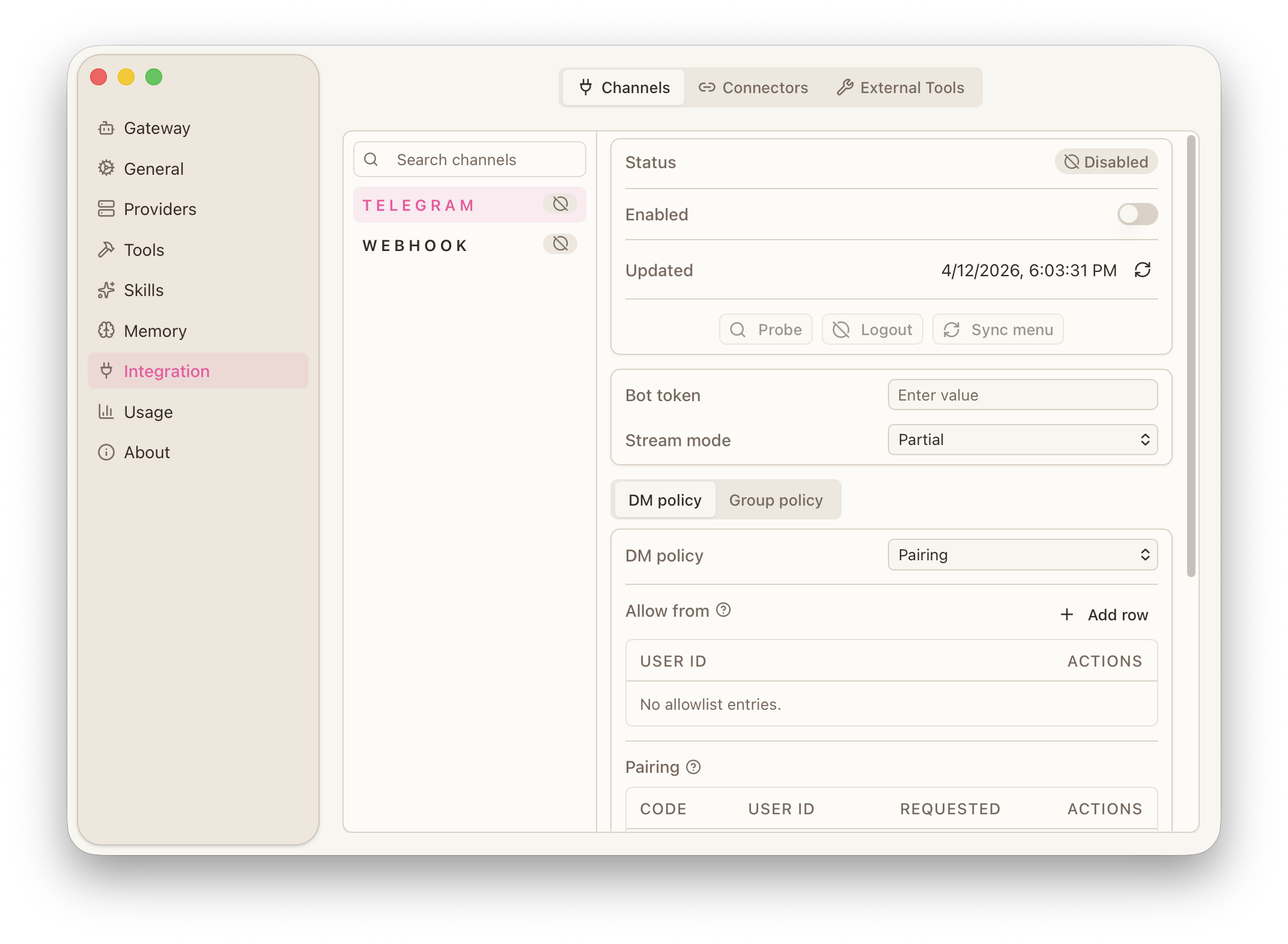Select the Providers sidebar icon
This screenshot has height=944, width=1288.
pos(106,208)
